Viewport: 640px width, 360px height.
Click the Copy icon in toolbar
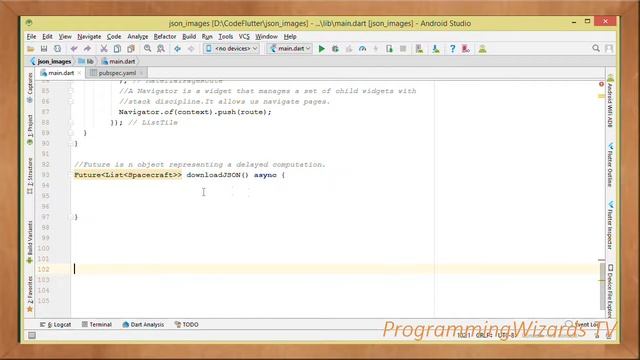pos(117,49)
